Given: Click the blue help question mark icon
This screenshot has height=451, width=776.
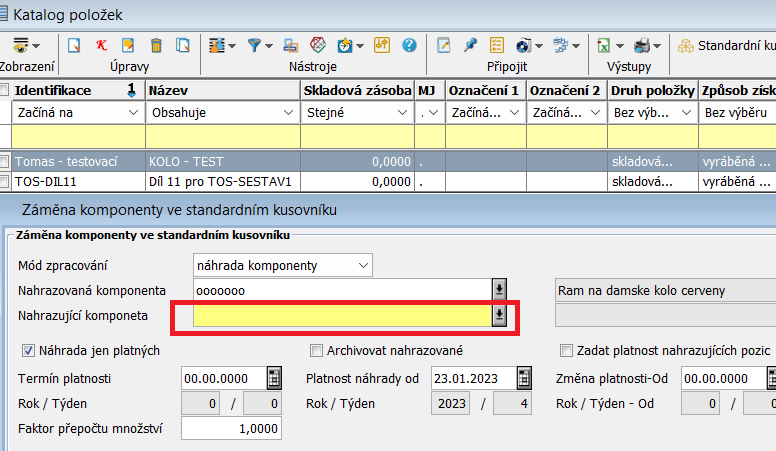Looking at the screenshot, I should (408, 45).
